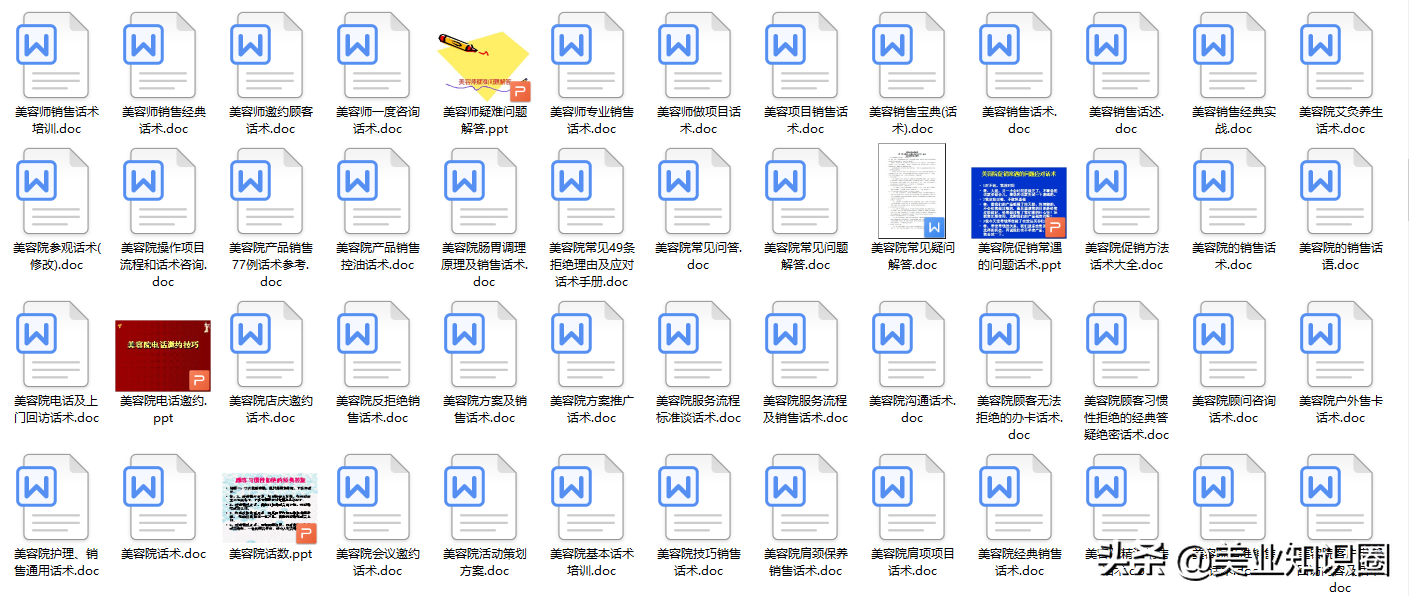1409x596 pixels.
Task: Click the file name 美容院服务流程及销售话术.doc
Action: click(x=805, y=409)
